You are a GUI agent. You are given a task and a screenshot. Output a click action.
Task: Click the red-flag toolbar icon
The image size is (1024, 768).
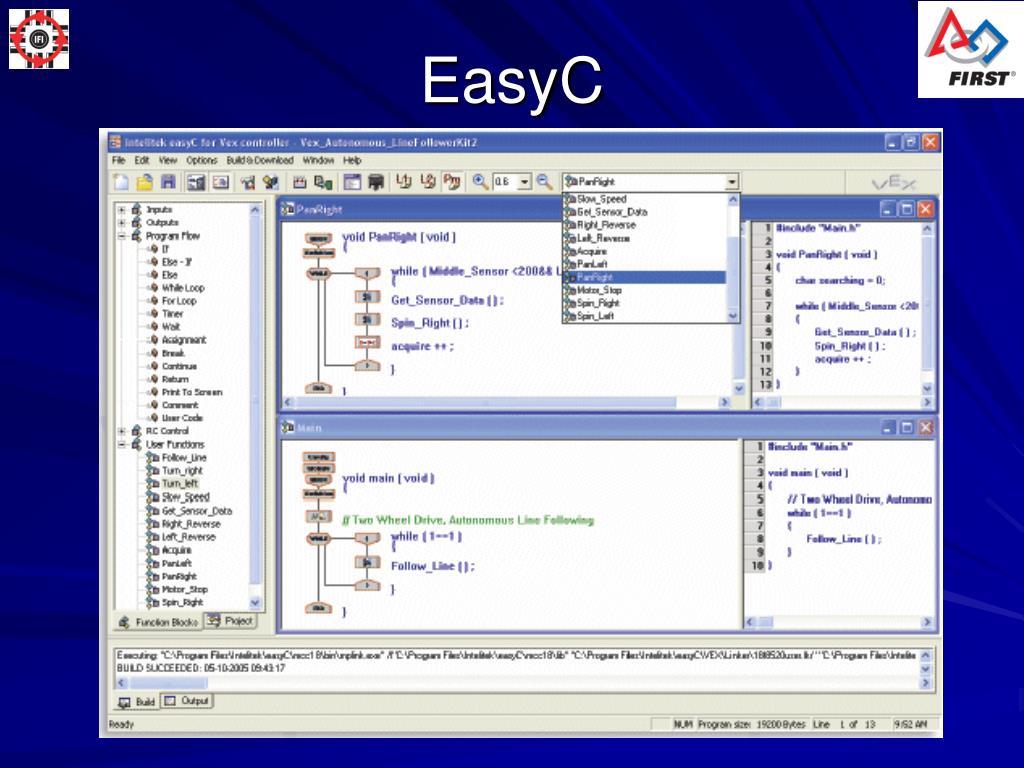pos(248,182)
